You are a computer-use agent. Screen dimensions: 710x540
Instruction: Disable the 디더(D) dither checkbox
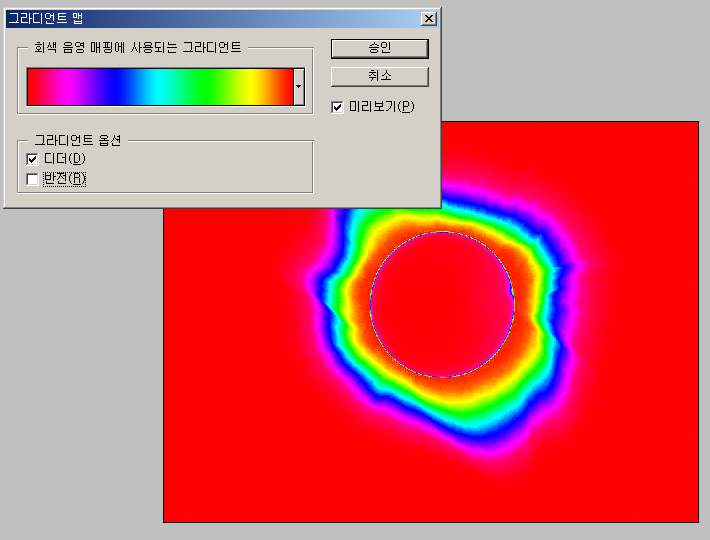pos(32,159)
